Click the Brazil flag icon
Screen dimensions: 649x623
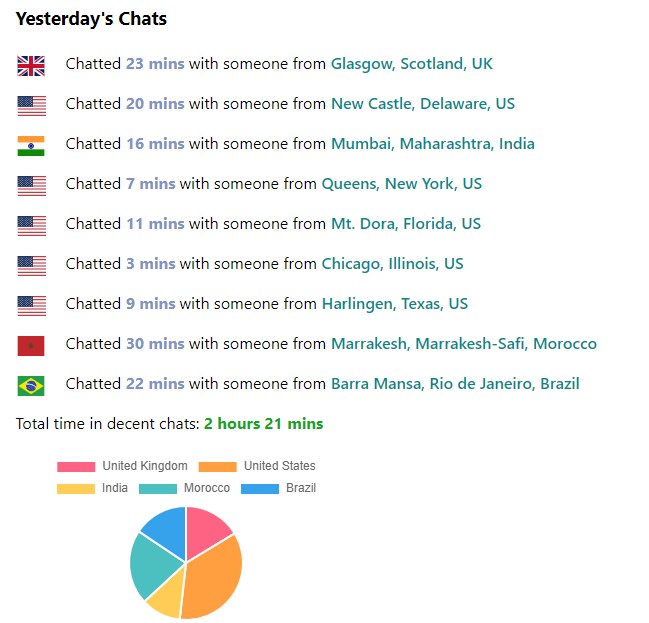31,386
